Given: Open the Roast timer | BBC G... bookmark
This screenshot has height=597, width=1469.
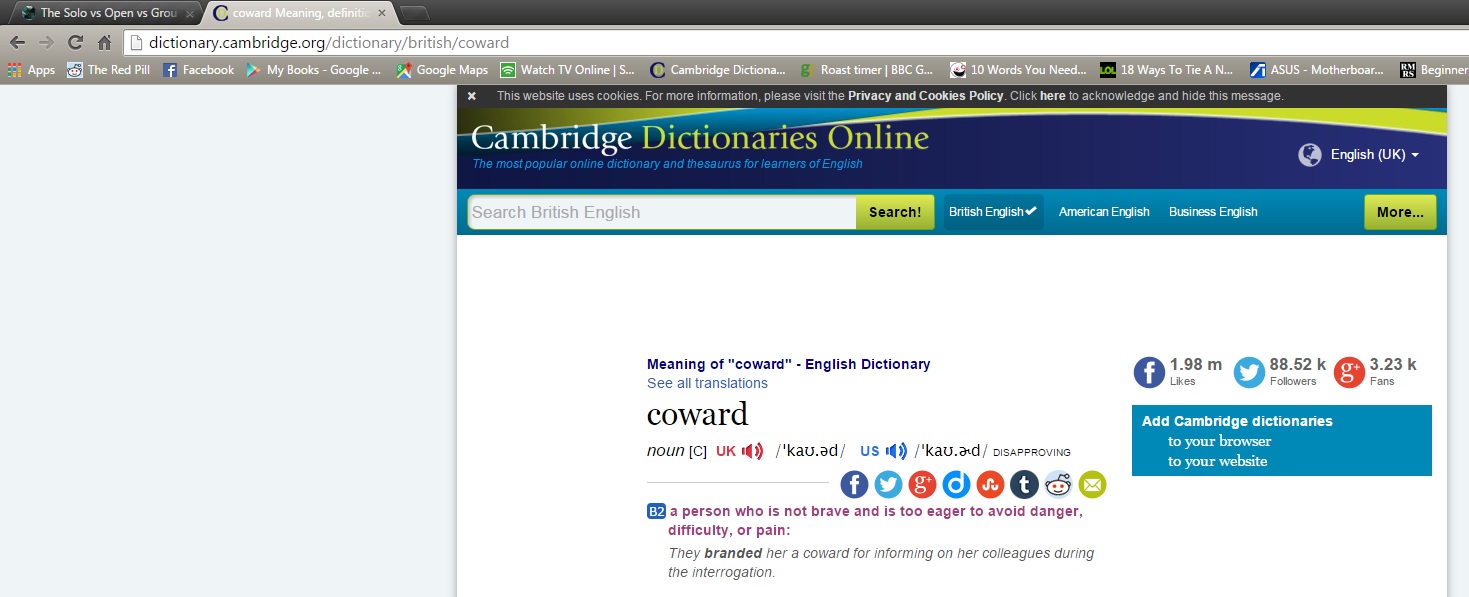Looking at the screenshot, I should point(867,70).
